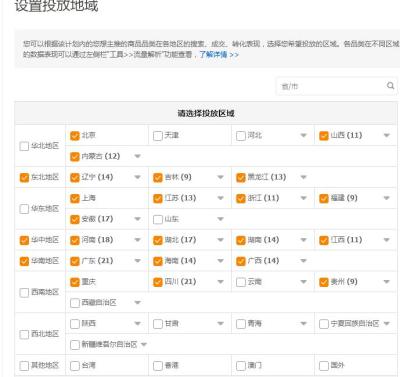Viewport: 400px width, 377px height.
Task: Expand the 广东 (21) dropdown arrow
Action: point(137,261)
